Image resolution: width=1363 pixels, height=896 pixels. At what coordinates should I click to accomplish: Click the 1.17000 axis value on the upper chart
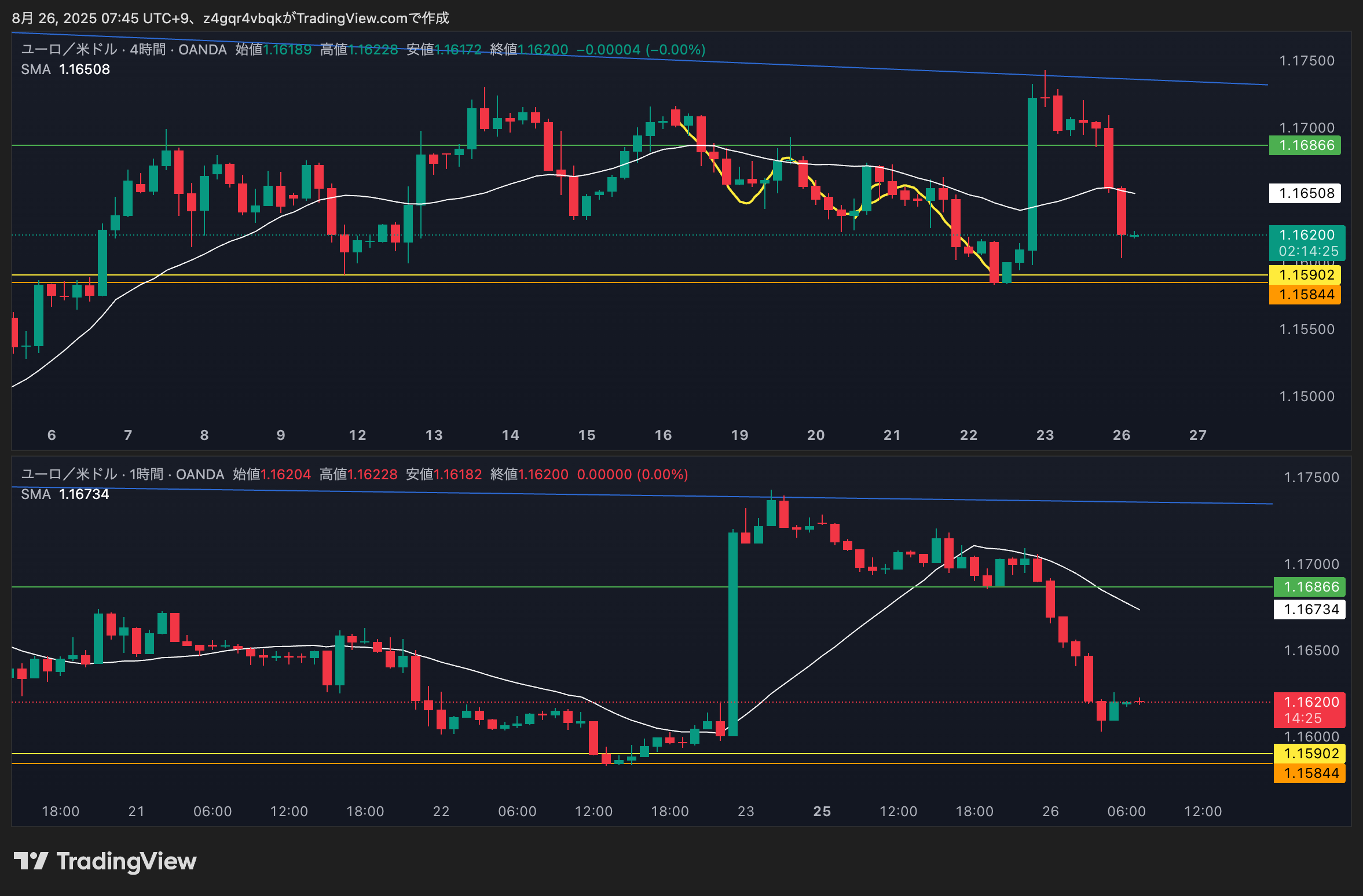[1306, 128]
